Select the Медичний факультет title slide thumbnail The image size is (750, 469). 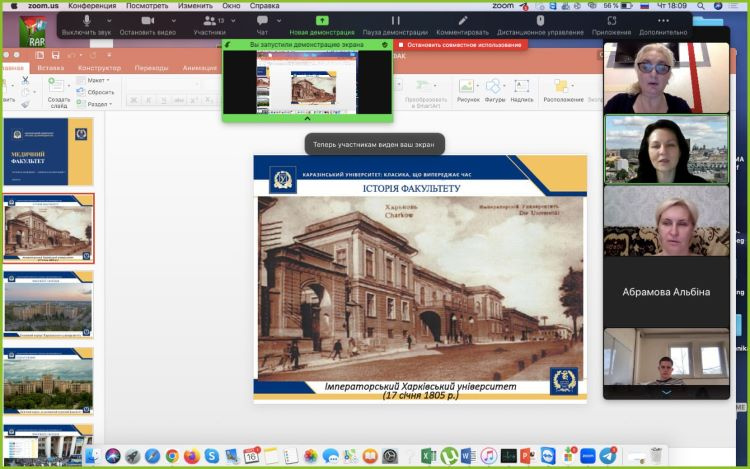[48, 152]
